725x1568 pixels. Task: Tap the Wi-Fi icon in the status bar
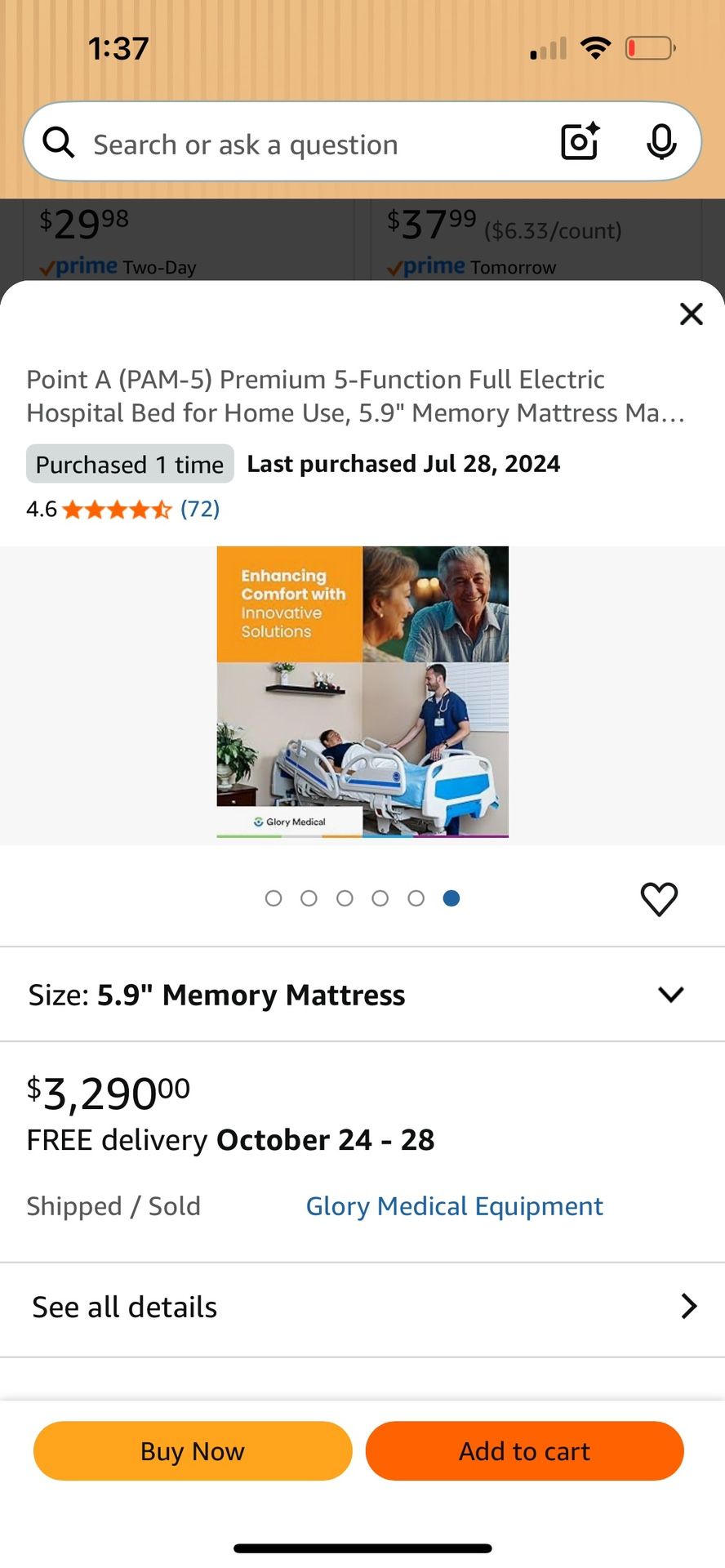click(597, 47)
